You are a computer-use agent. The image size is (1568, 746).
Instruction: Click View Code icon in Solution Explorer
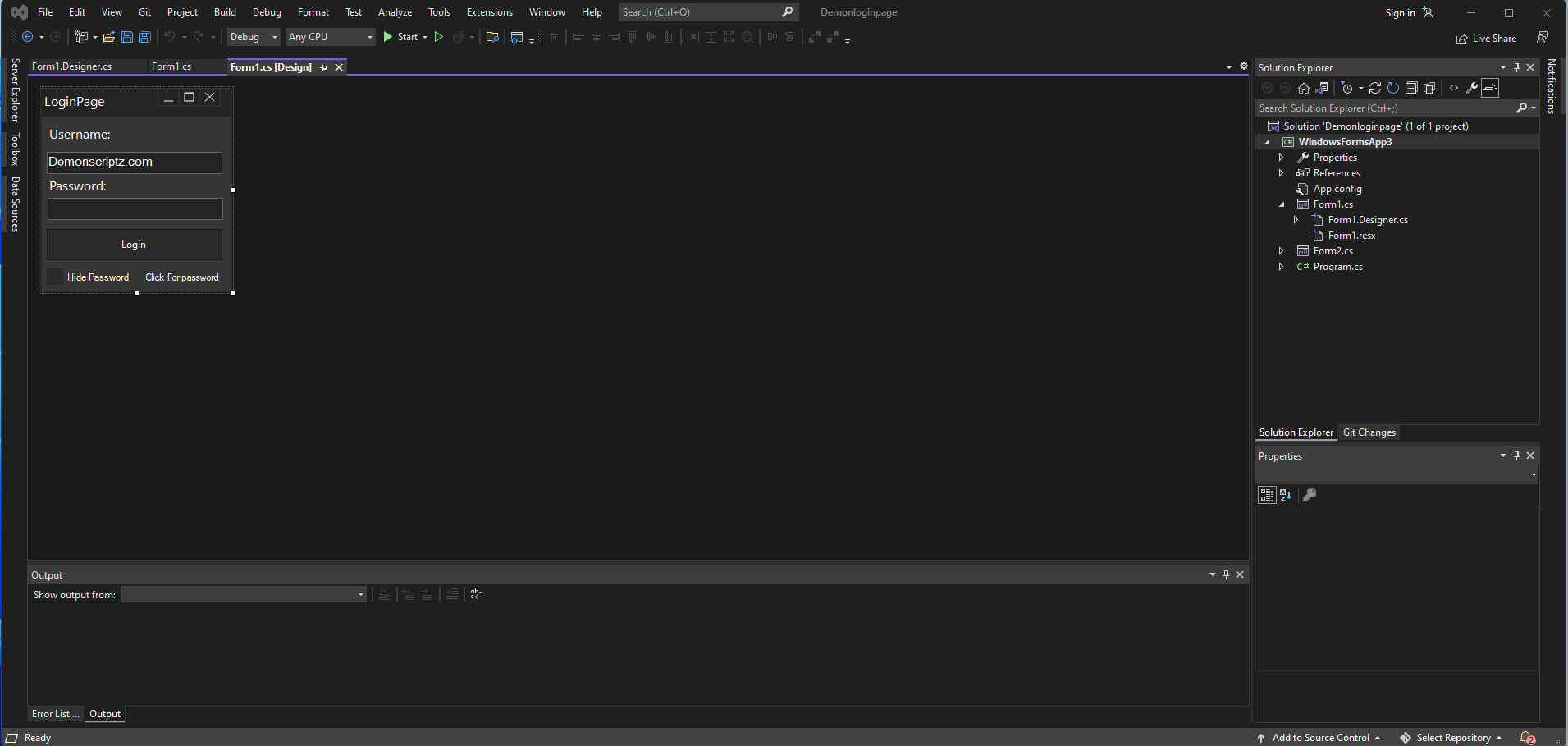(1454, 88)
